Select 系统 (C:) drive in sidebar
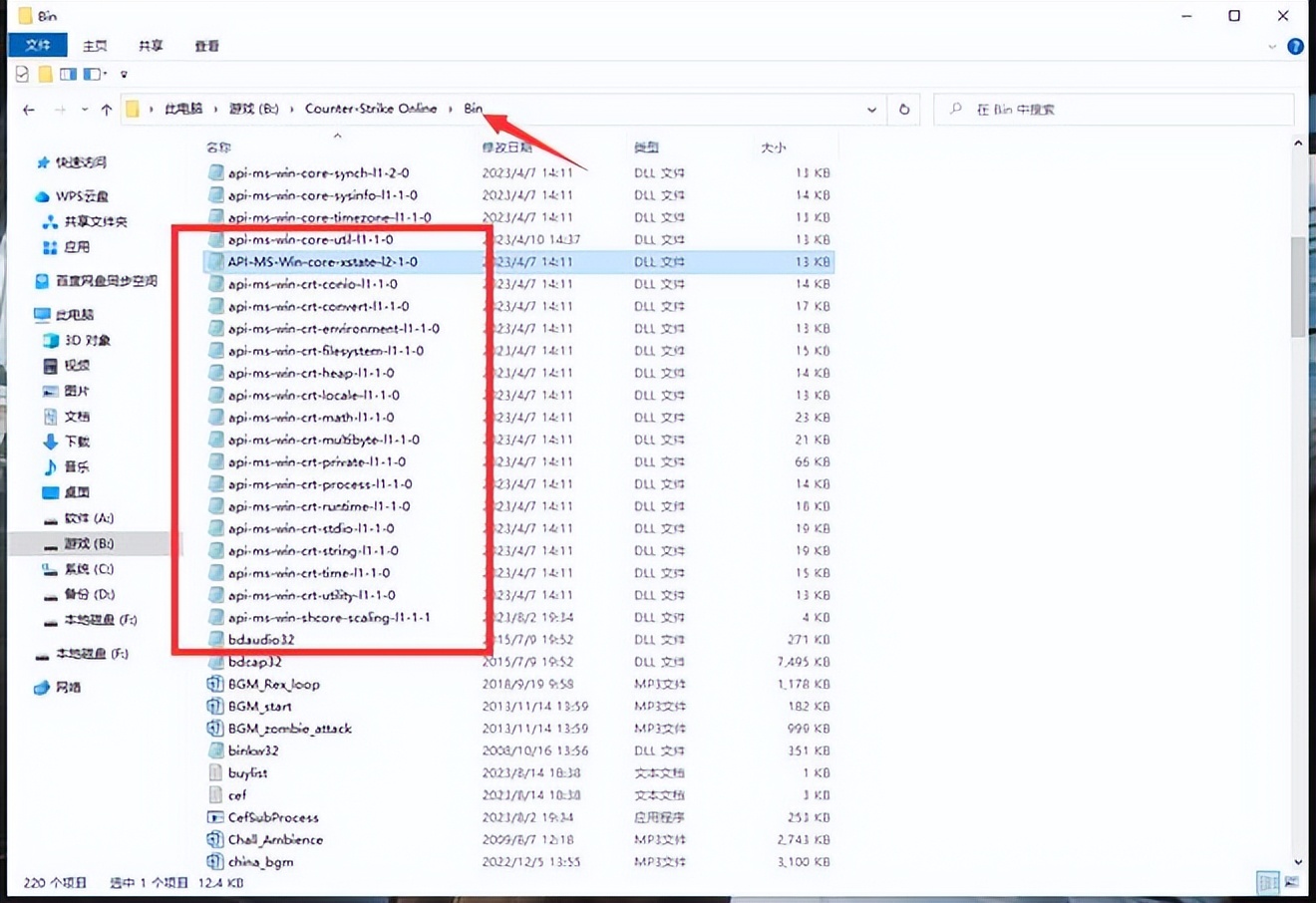 [x=89, y=569]
